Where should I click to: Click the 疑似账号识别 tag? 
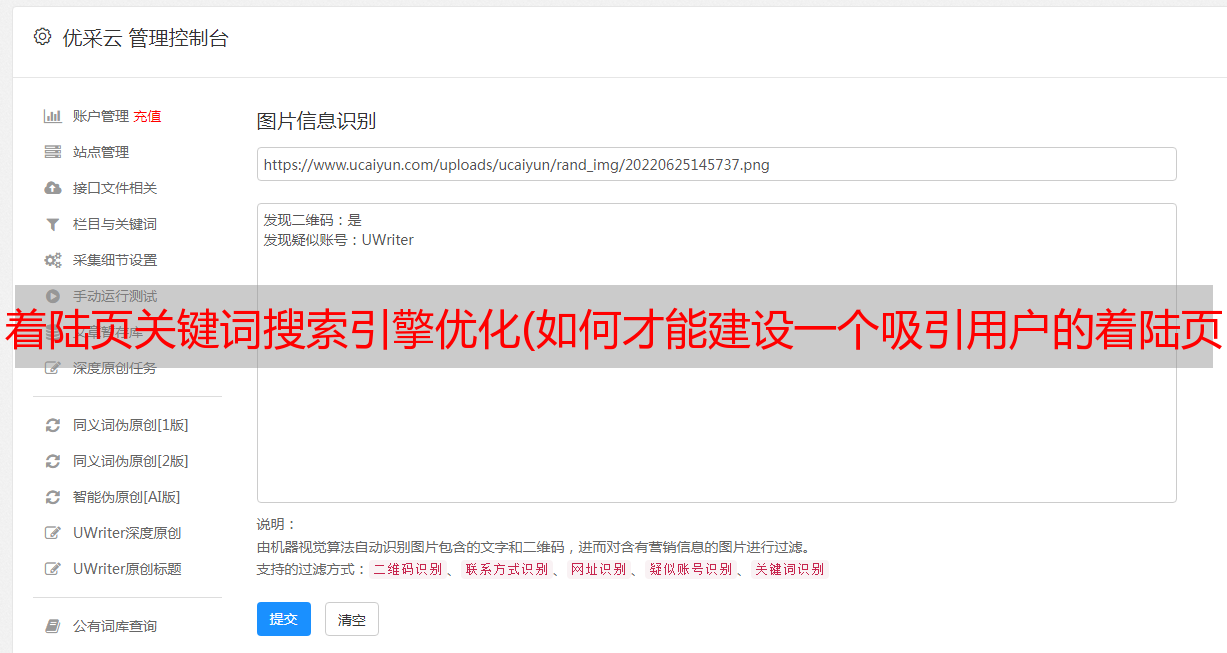tap(691, 569)
